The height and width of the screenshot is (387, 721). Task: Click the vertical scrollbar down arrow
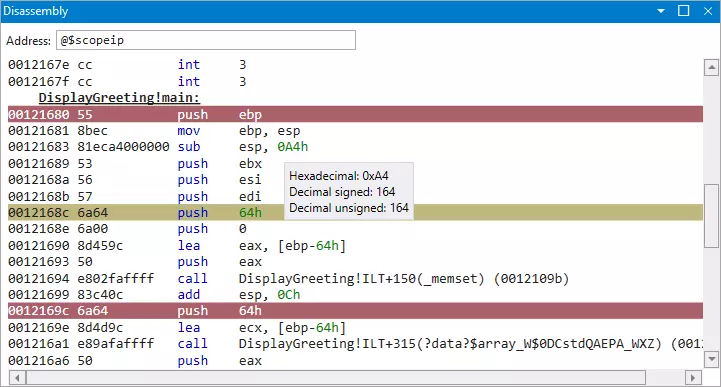[711, 359]
